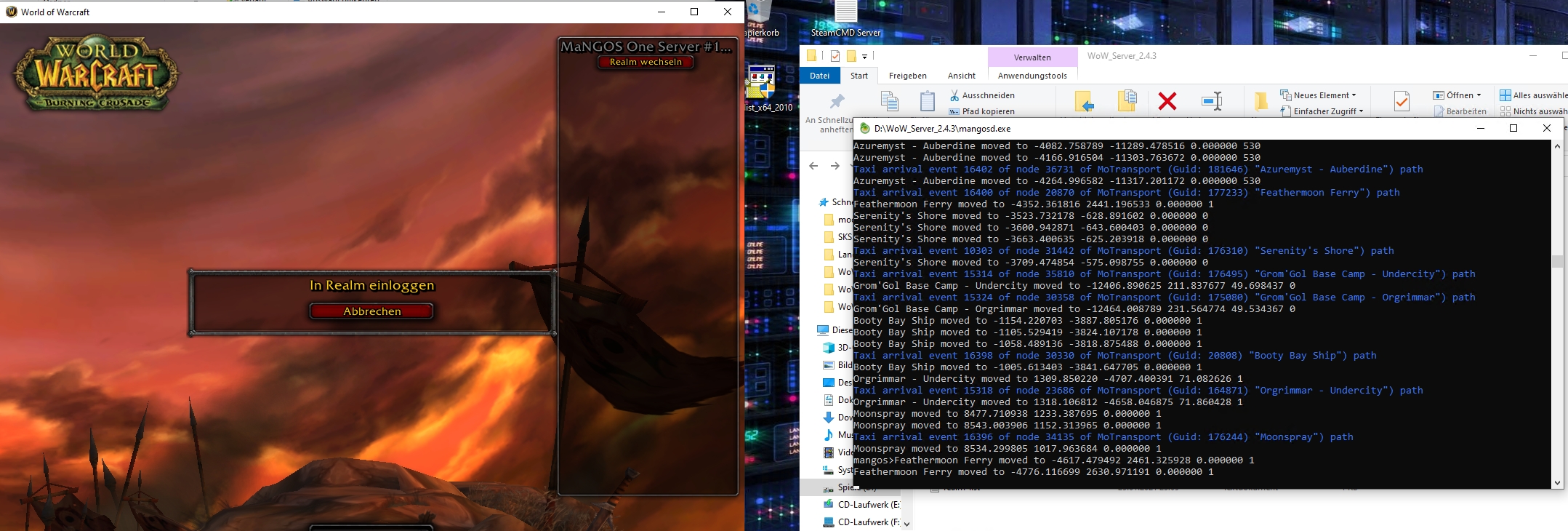Click the Rename icon in the ribbon
The height and width of the screenshot is (531, 1568).
(x=1212, y=101)
